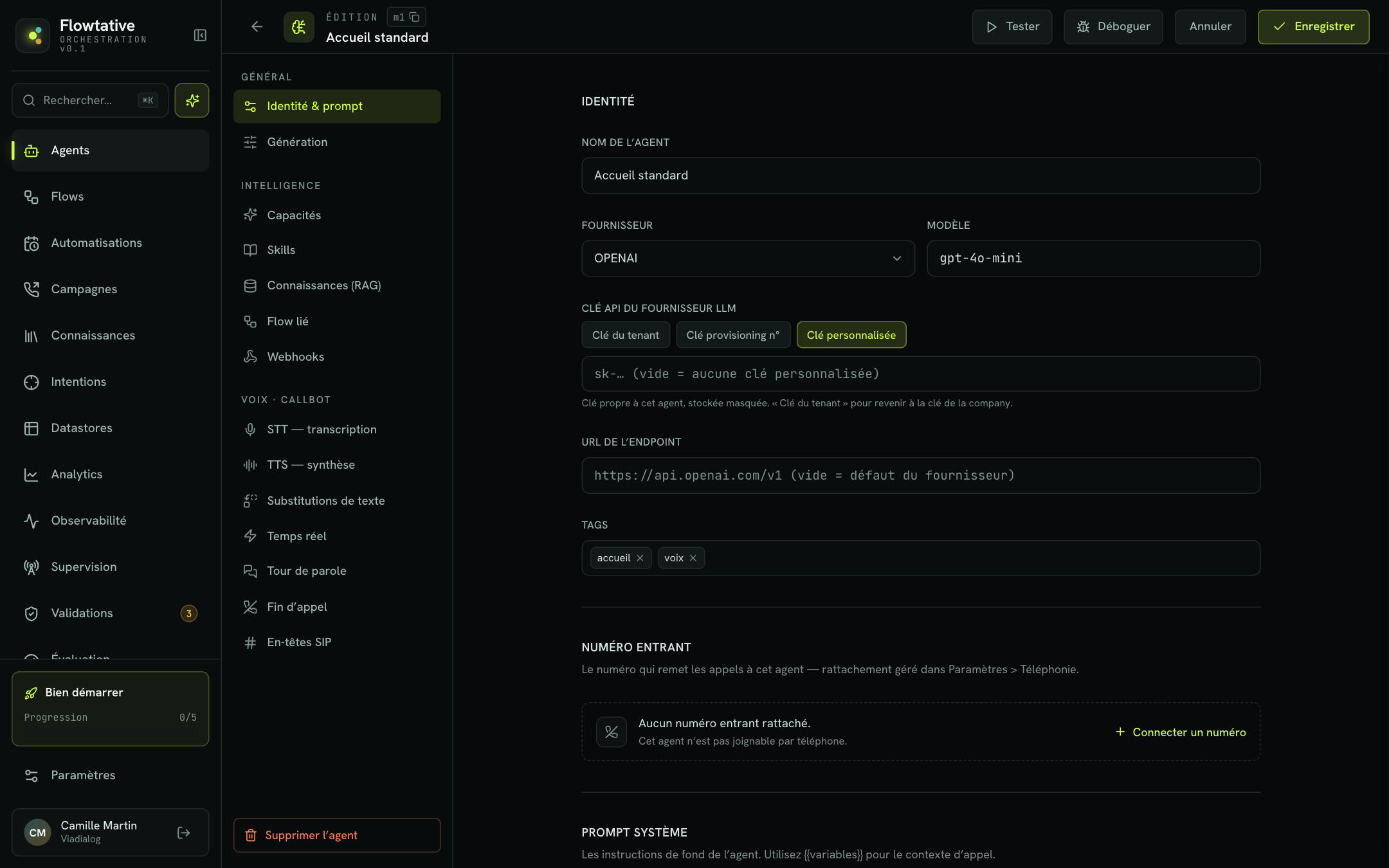Viewport: 1389px width, 868px height.
Task: Open the STT — transcription section
Action: click(x=337, y=429)
